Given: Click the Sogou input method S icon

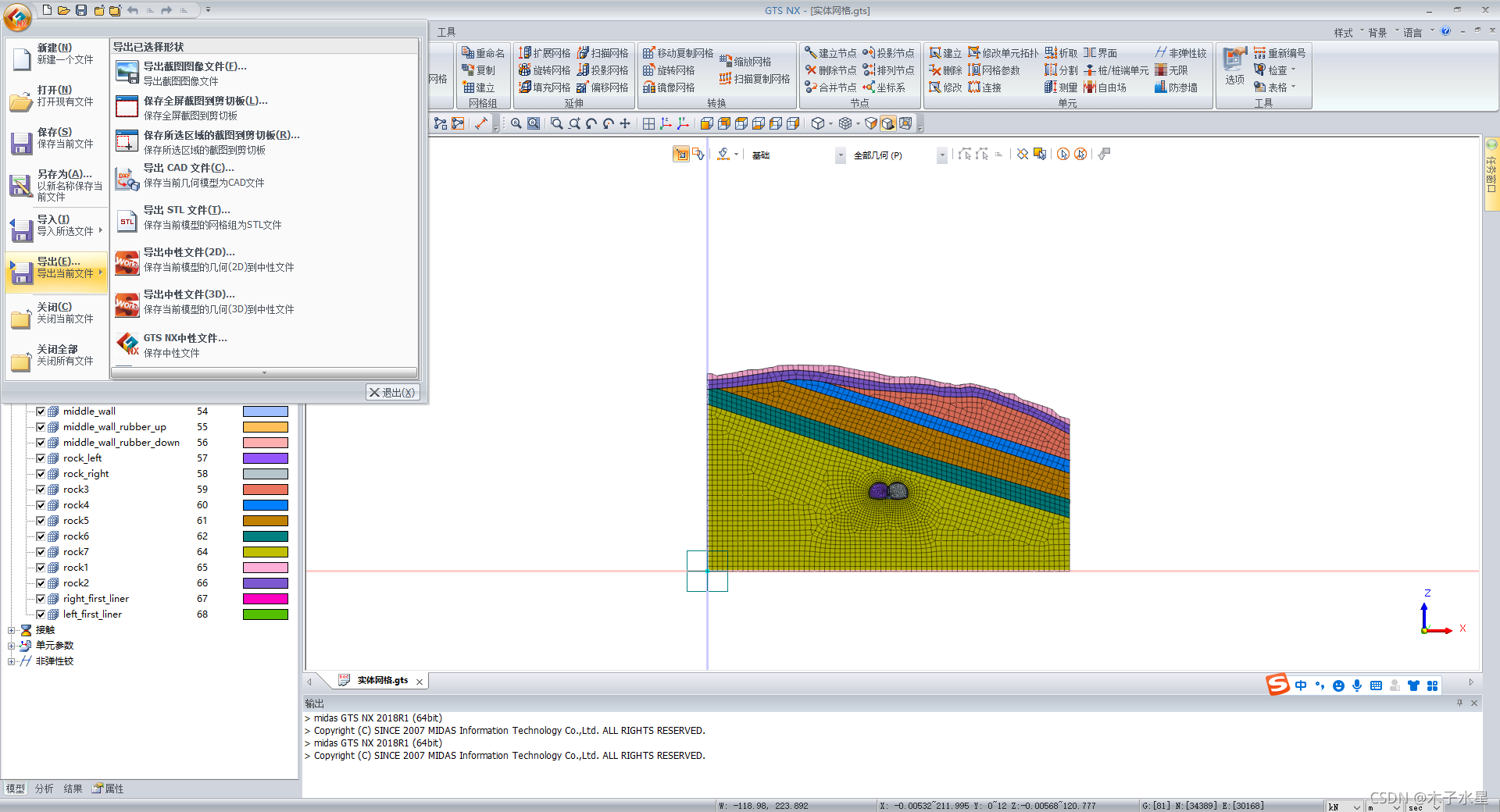Looking at the screenshot, I should 1277,685.
